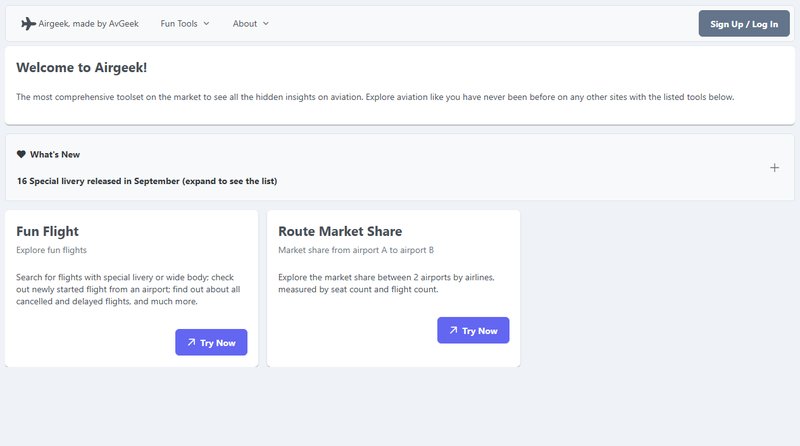Image resolution: width=800 pixels, height=446 pixels.
Task: Click the Fun Tools chevron arrow
Action: 206,23
